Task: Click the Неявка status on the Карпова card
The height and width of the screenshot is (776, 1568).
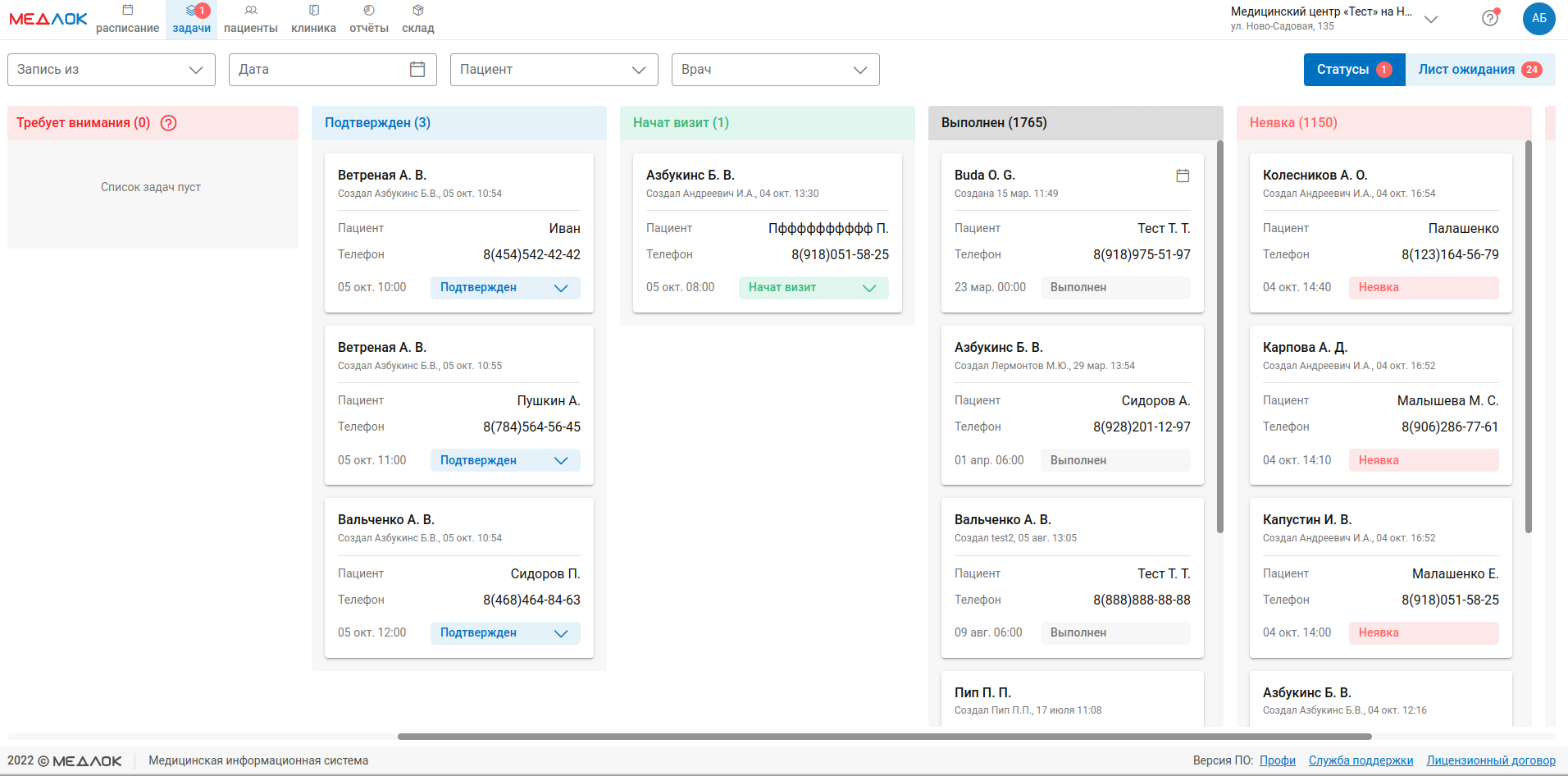Action: click(x=1424, y=460)
